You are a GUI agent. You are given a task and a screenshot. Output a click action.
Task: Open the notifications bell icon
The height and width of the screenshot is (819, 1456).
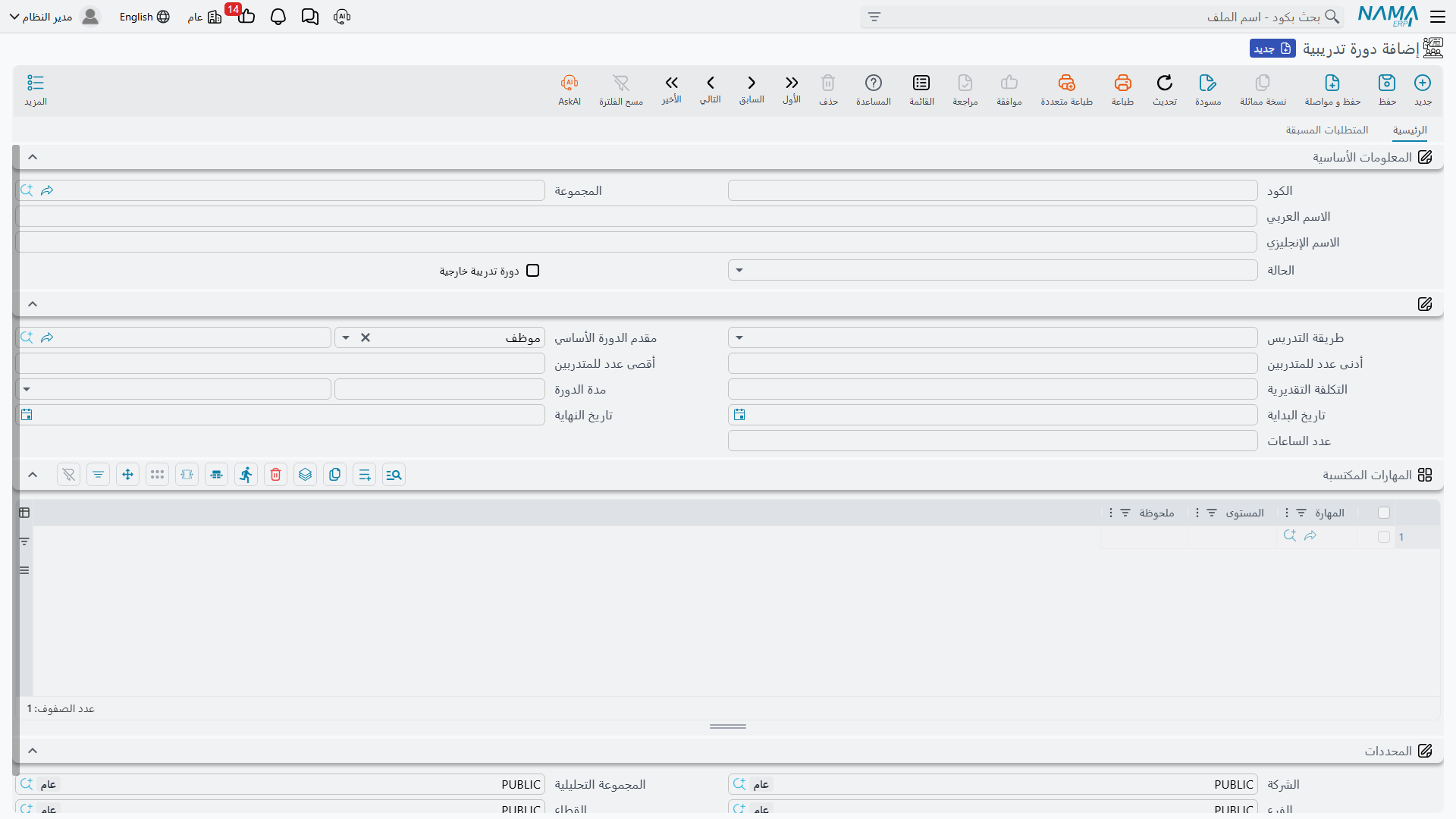coord(278,17)
